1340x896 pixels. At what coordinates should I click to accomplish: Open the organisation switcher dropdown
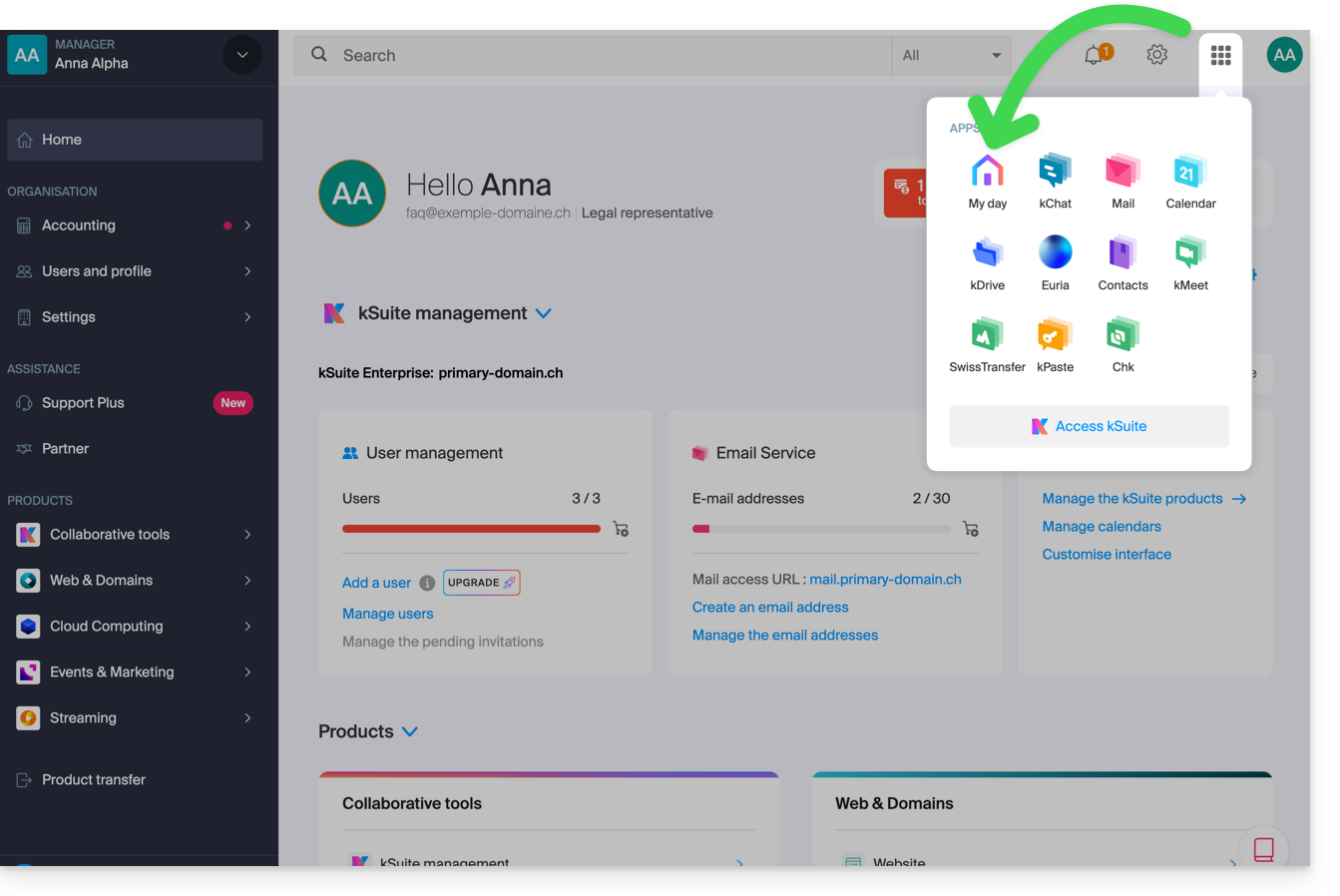(241, 55)
